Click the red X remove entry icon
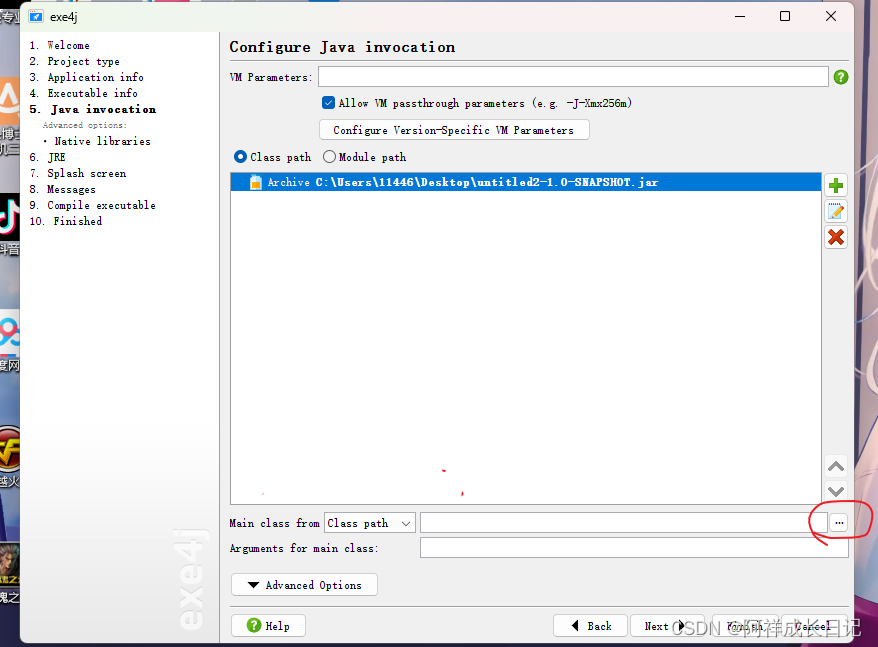878x647 pixels. click(836, 237)
